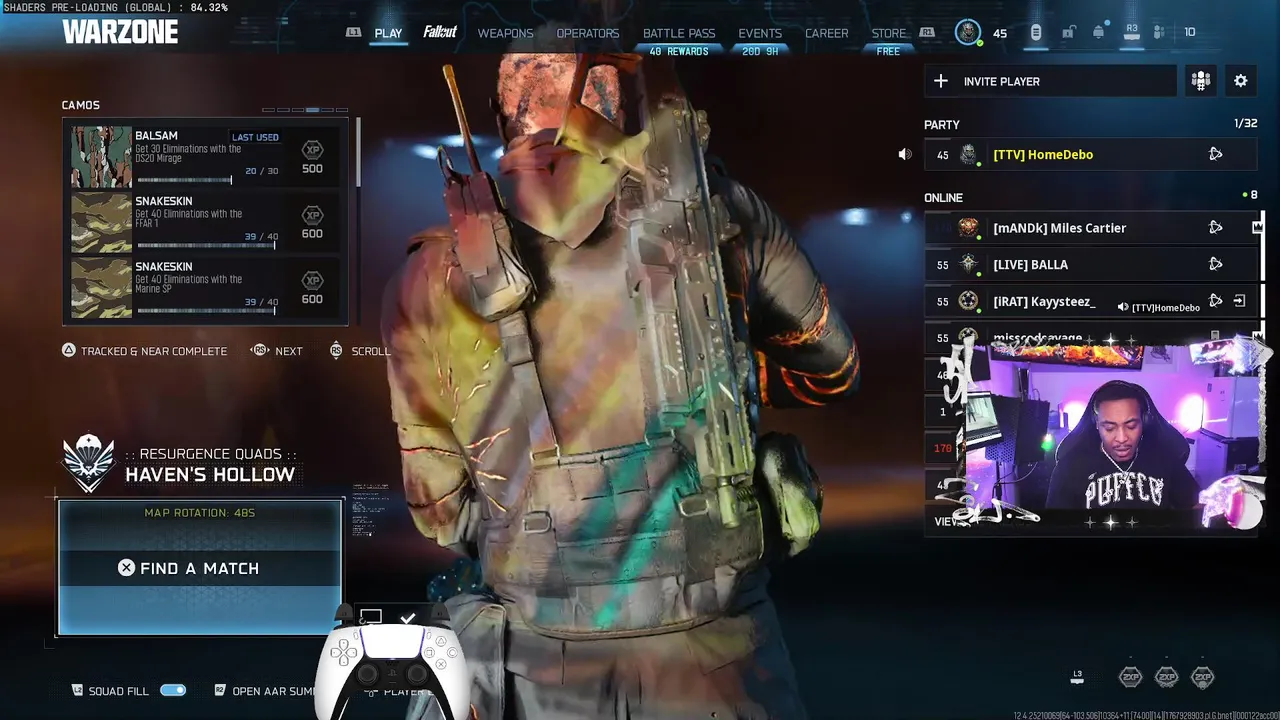1280x720 pixels.
Task: Toggle the Squad Fill switch
Action: click(x=173, y=690)
